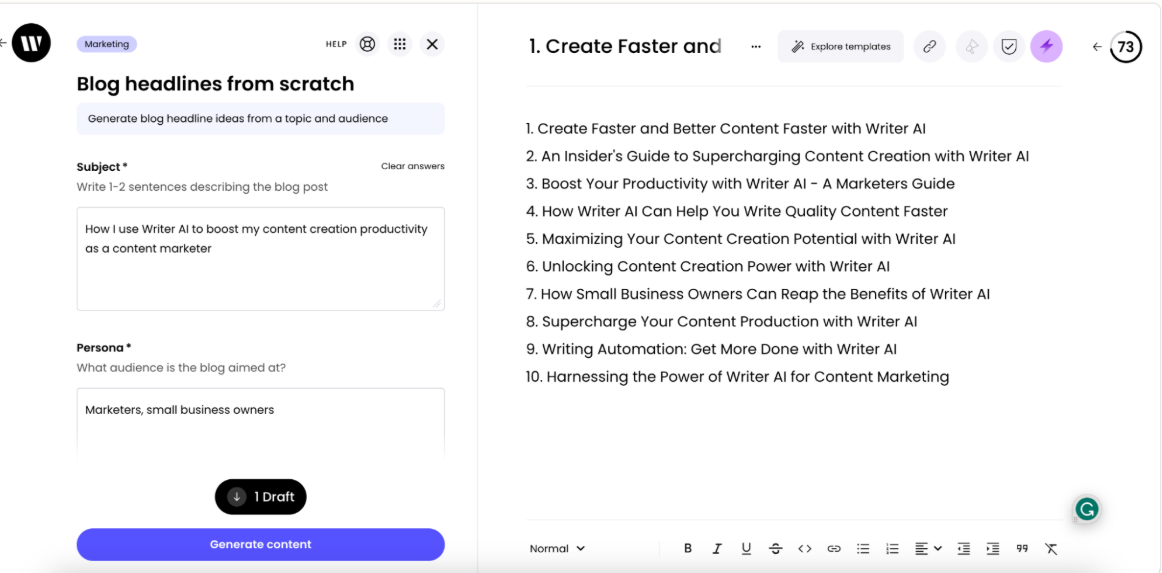Viewport: 1162px width, 573px height.
Task: Toggle underline formatting
Action: click(x=746, y=549)
